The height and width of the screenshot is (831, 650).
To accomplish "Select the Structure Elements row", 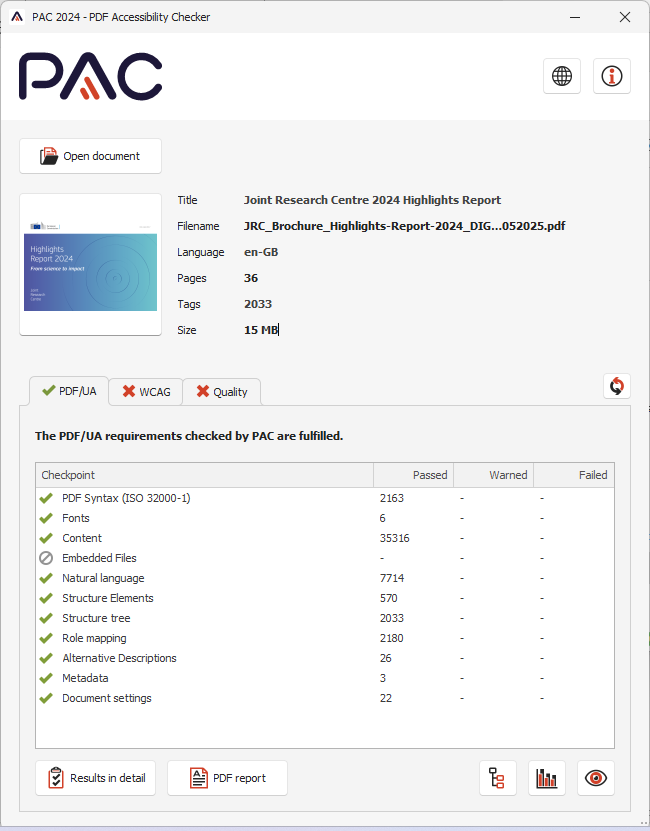I will (x=325, y=598).
